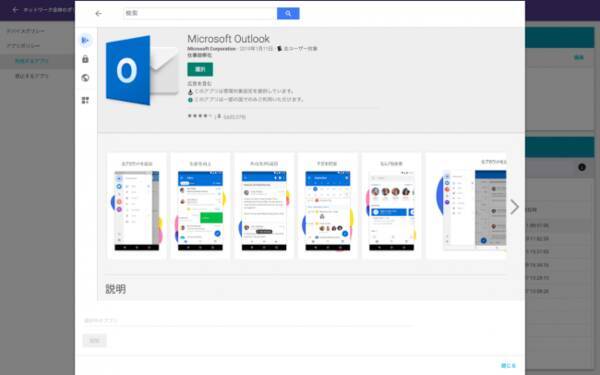Click the greyed button at dialog bottom left
The image size is (600, 375).
tap(95, 340)
